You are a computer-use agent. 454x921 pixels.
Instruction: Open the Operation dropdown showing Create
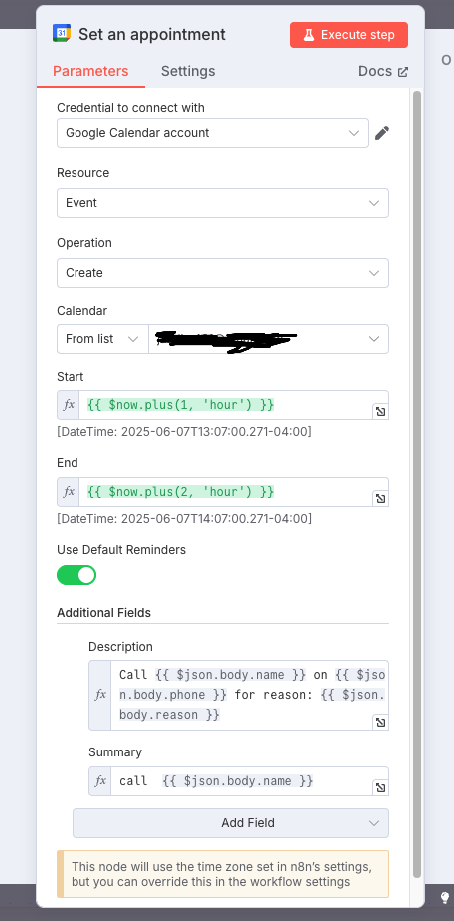(x=223, y=273)
